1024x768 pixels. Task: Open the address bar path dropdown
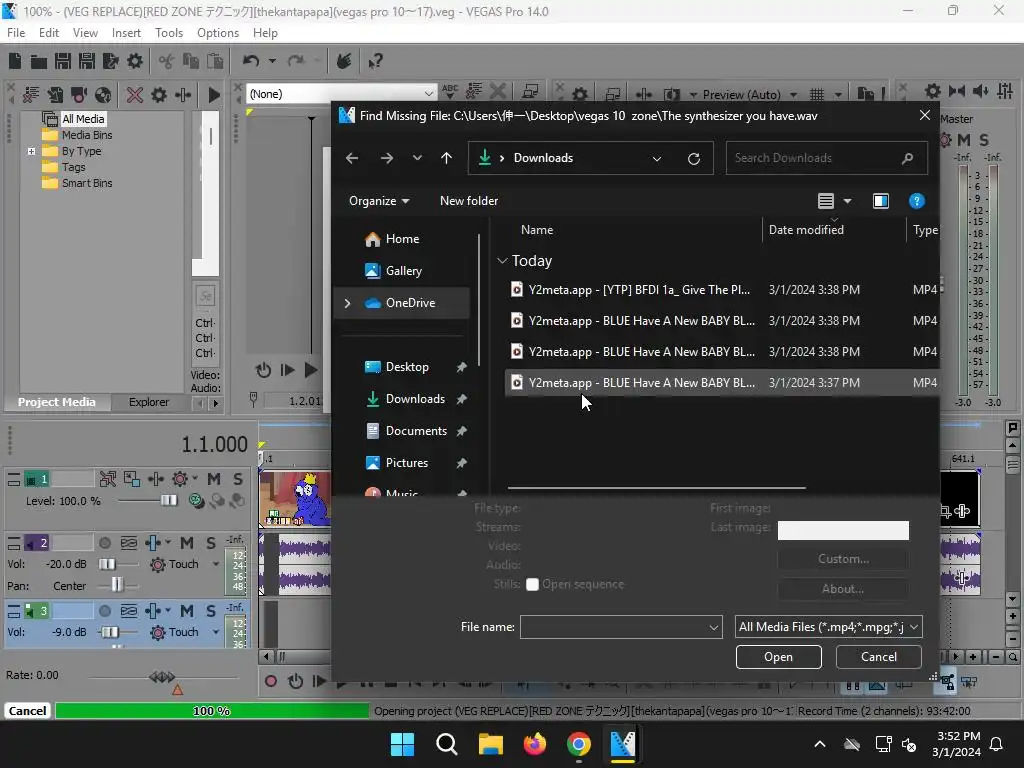657,158
